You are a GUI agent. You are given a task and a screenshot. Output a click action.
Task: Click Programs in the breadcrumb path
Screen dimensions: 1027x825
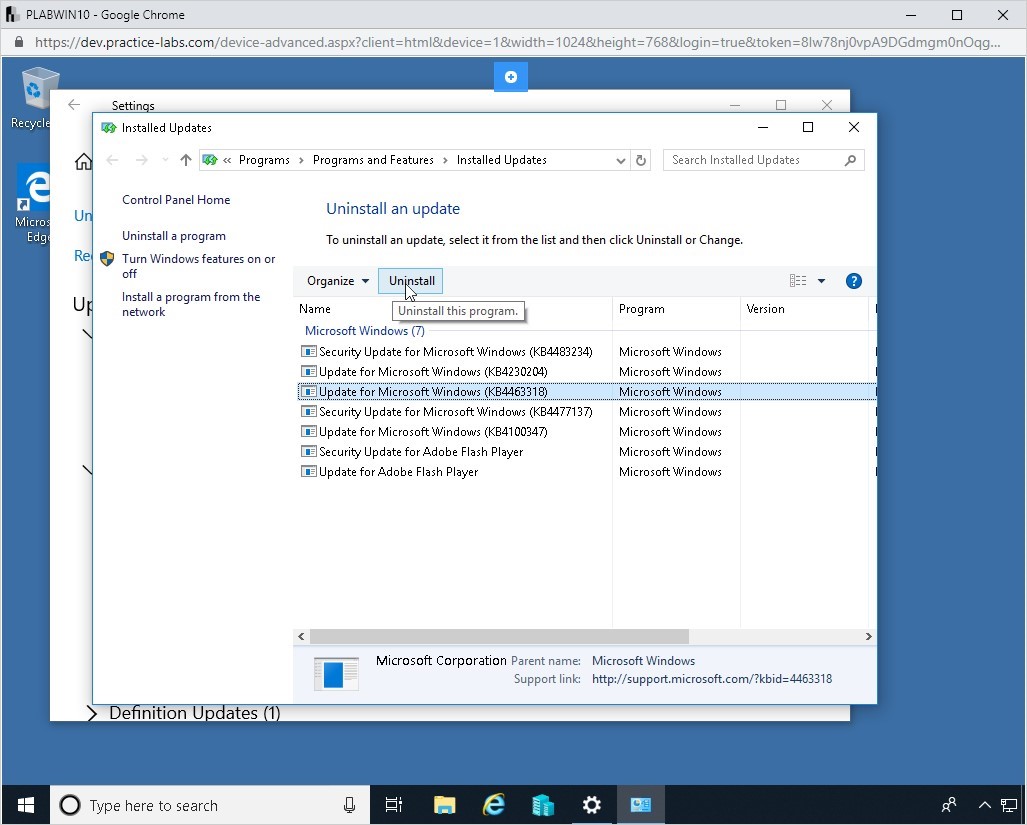coord(264,160)
